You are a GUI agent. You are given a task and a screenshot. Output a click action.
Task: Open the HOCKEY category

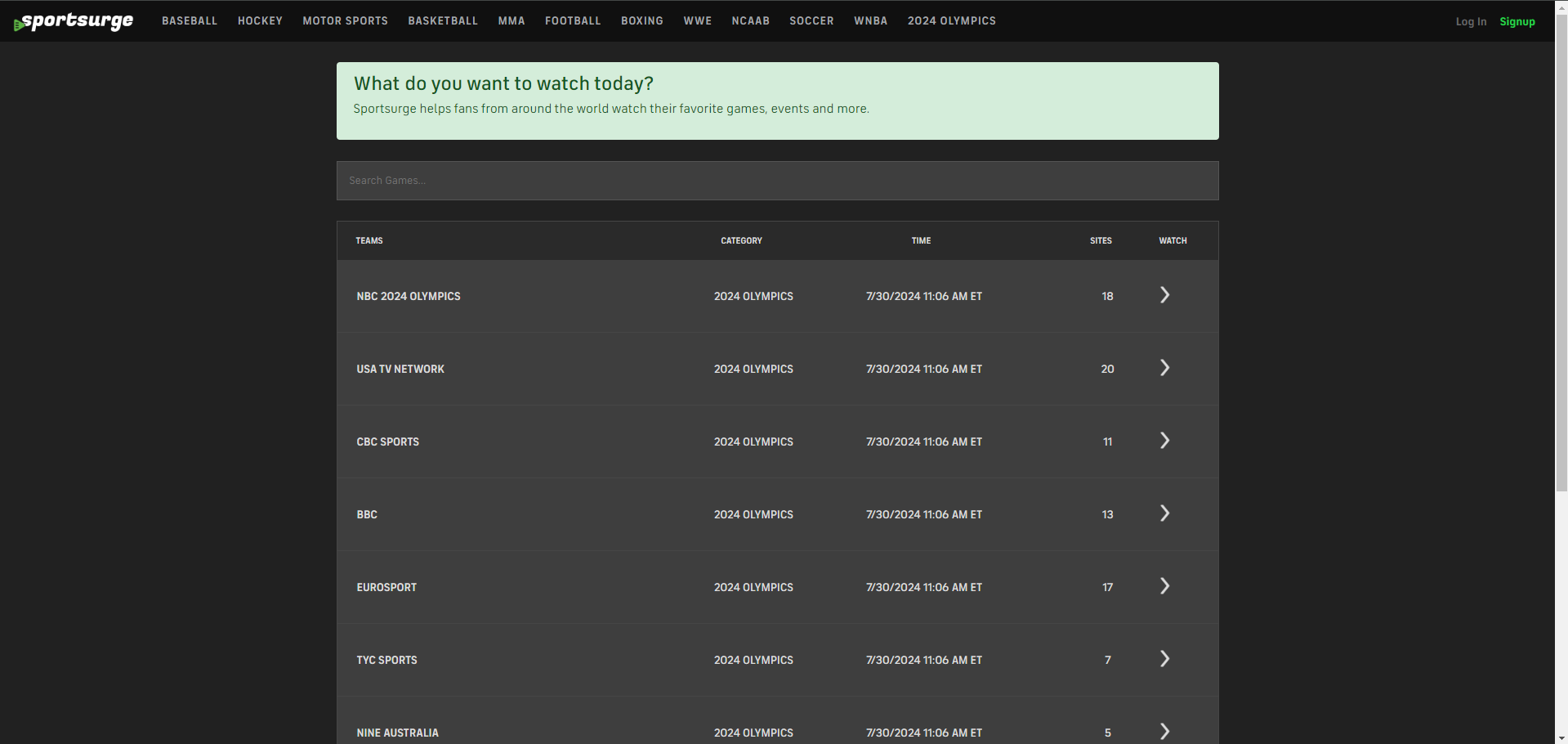[260, 20]
